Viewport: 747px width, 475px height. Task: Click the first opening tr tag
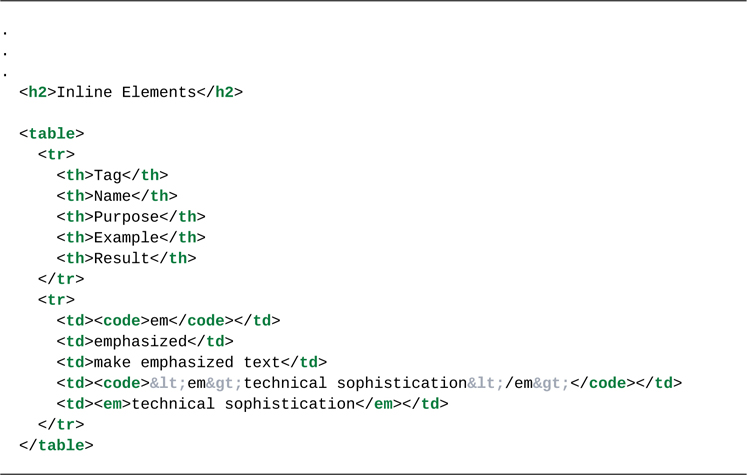point(56,155)
